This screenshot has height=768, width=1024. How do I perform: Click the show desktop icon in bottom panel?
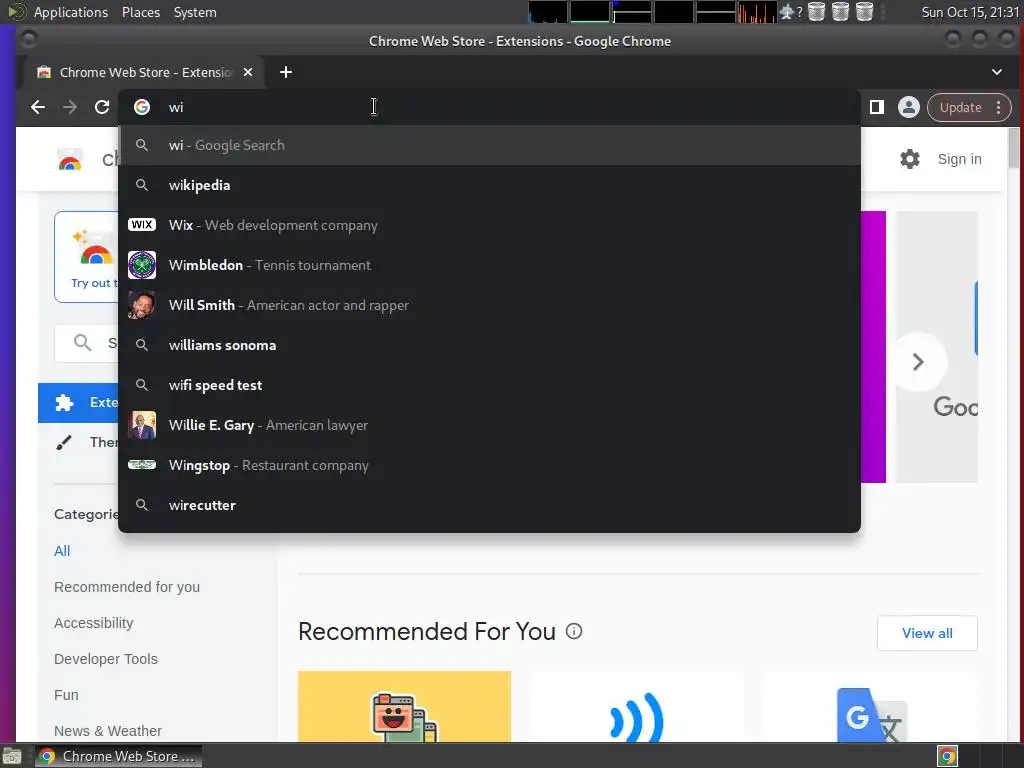coord(12,757)
